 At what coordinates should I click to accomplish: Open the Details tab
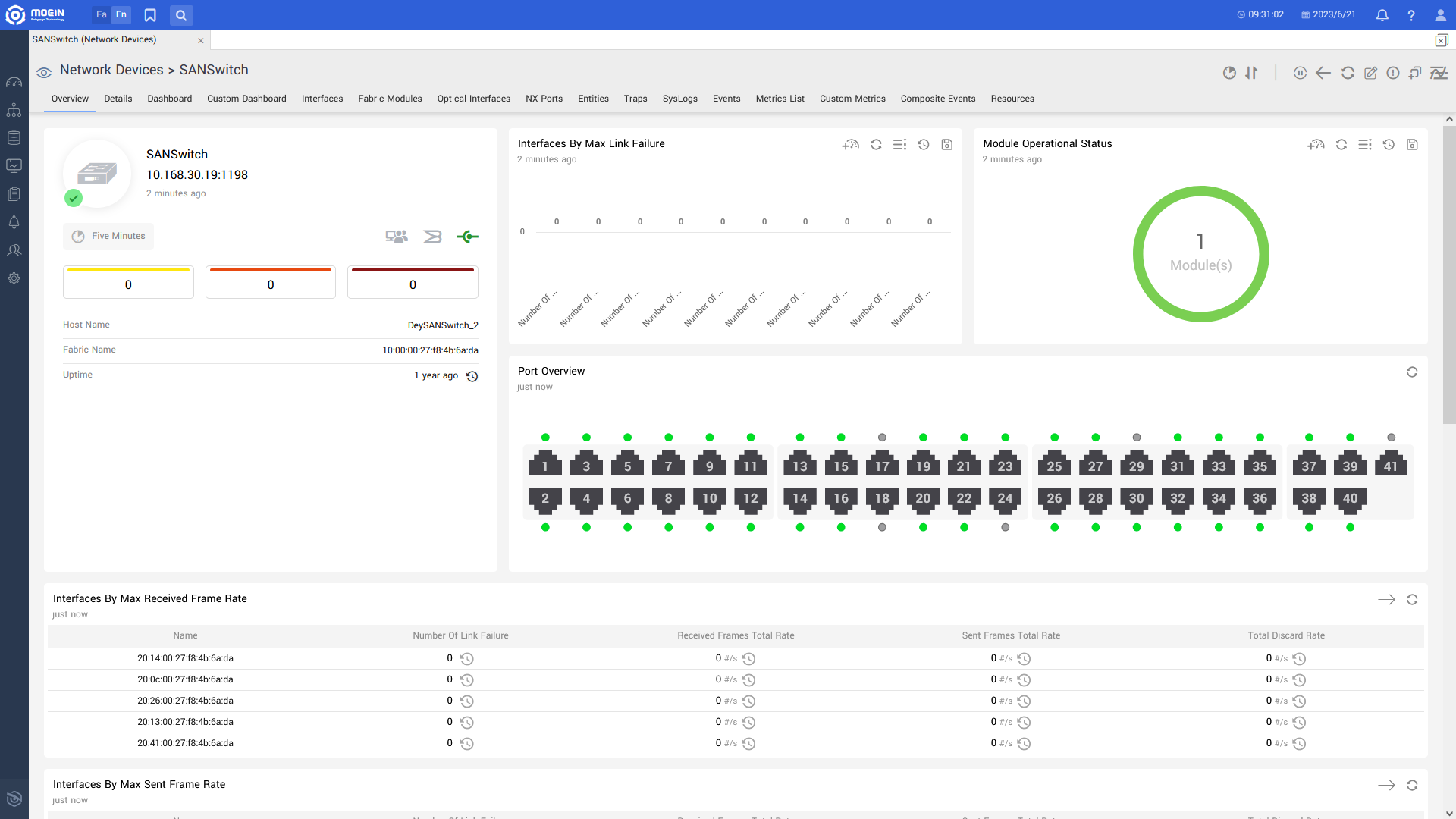click(x=118, y=99)
